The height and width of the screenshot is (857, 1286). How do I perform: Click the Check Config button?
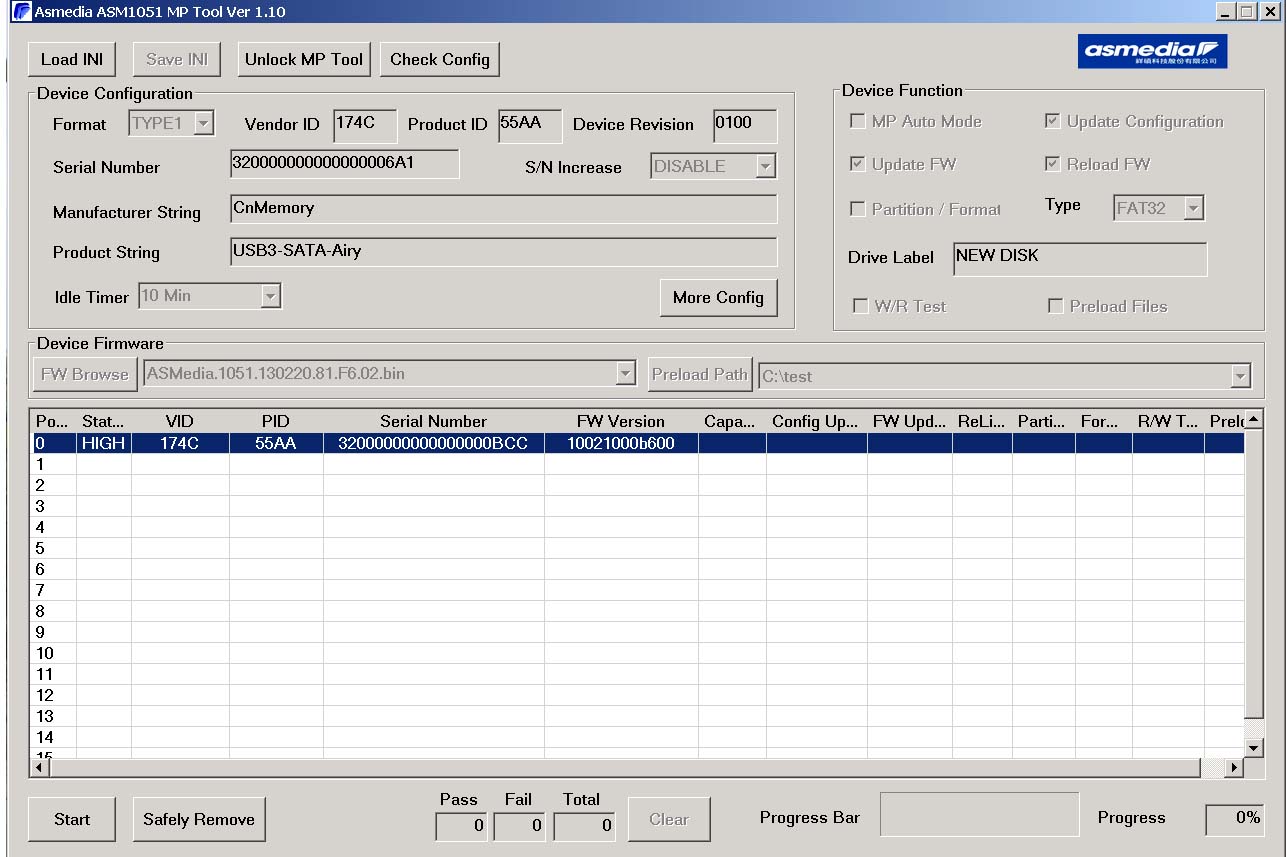coord(440,59)
